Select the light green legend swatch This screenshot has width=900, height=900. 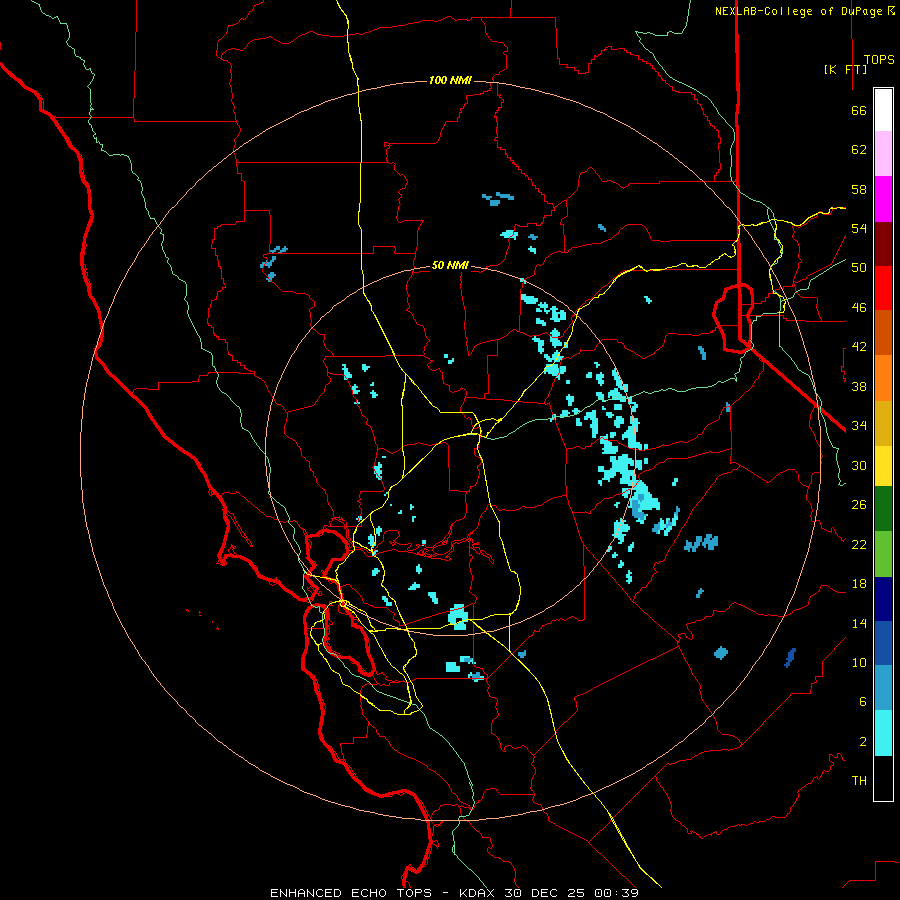[883, 554]
